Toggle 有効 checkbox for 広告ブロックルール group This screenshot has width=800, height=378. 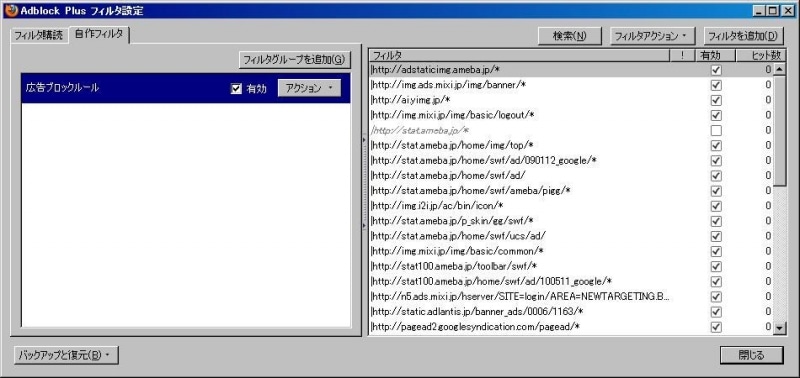click(236, 89)
